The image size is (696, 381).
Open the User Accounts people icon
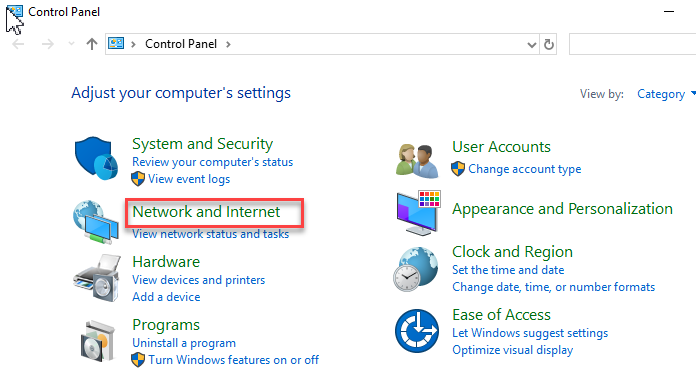(416, 160)
